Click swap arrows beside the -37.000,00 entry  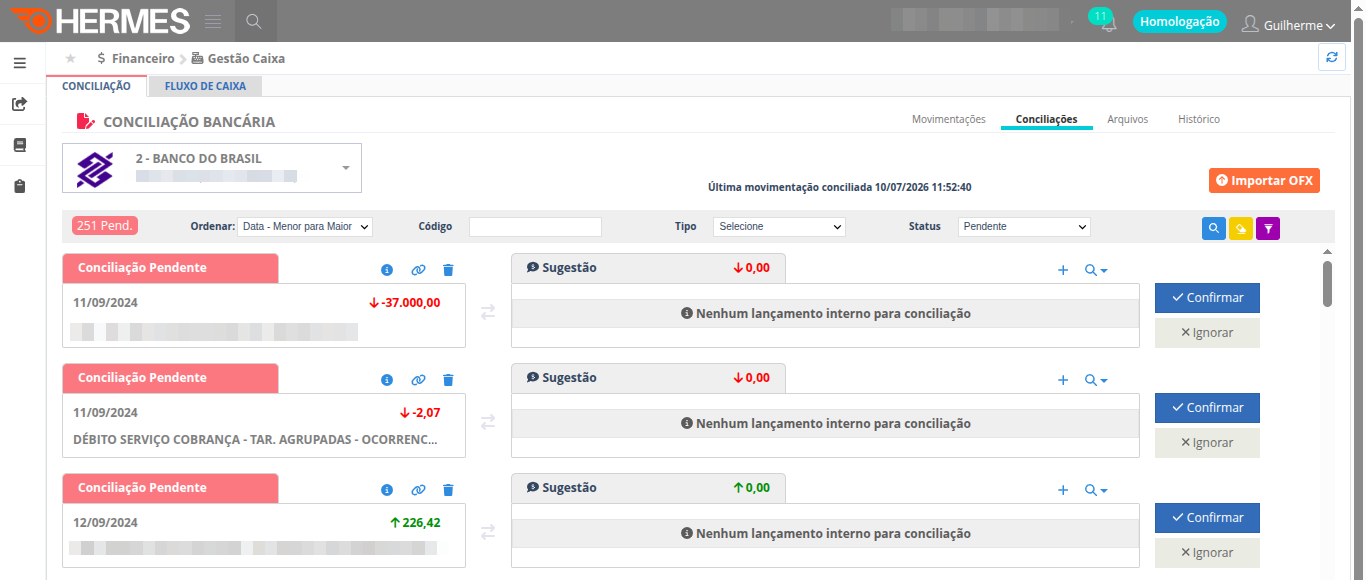point(488,312)
